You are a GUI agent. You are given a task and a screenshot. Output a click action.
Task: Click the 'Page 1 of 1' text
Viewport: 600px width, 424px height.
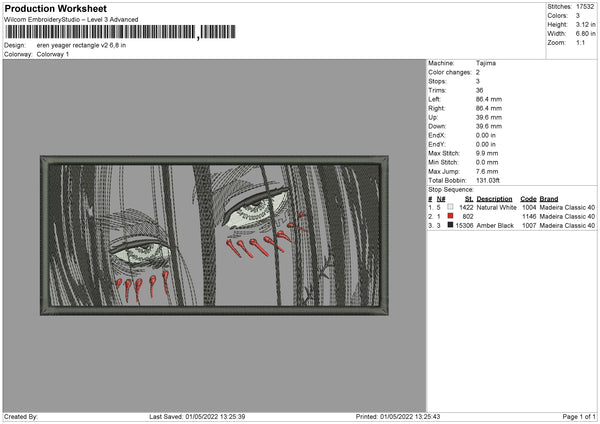point(579,416)
